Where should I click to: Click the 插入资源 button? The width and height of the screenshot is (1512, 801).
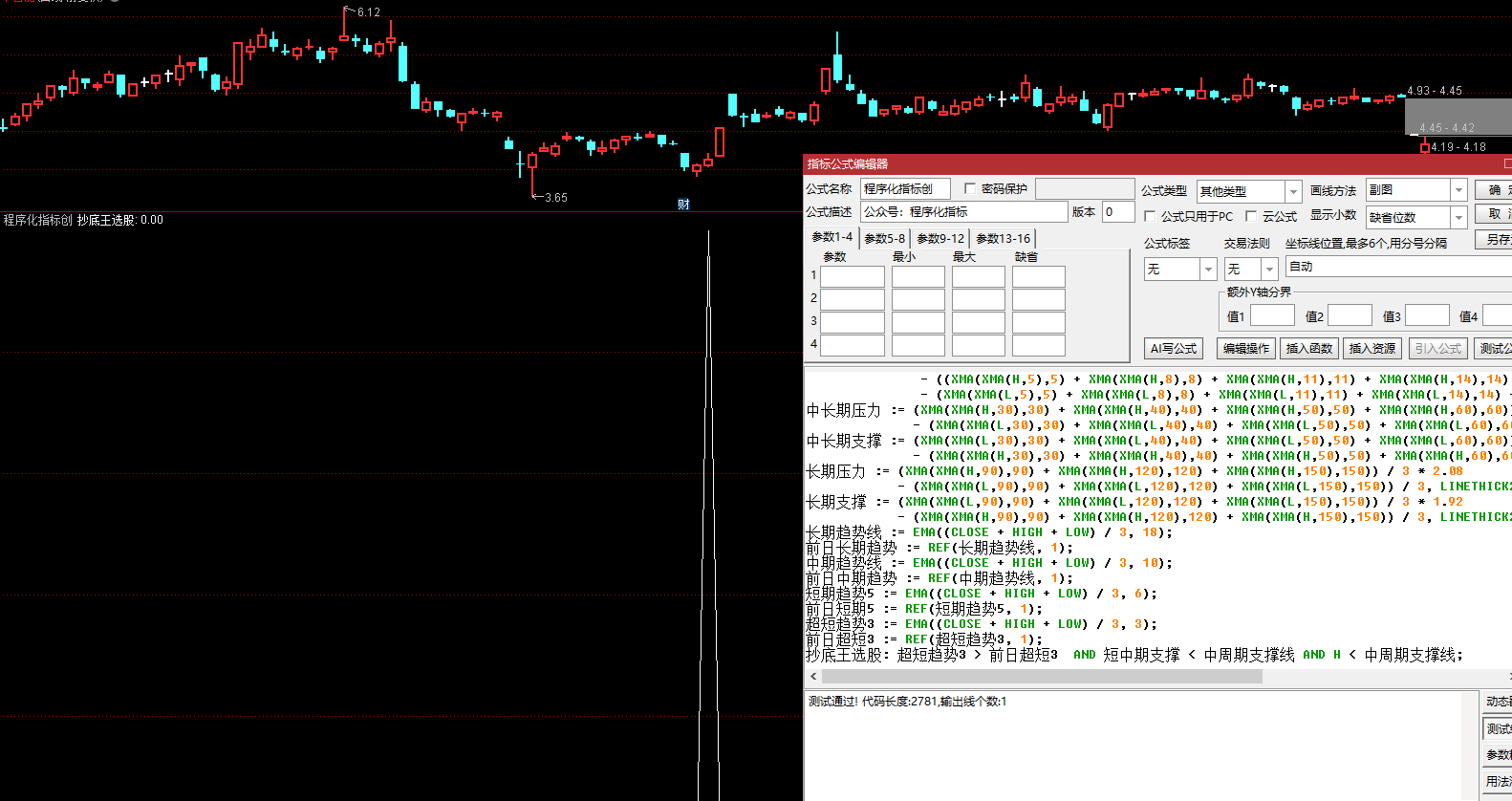coord(1372,349)
